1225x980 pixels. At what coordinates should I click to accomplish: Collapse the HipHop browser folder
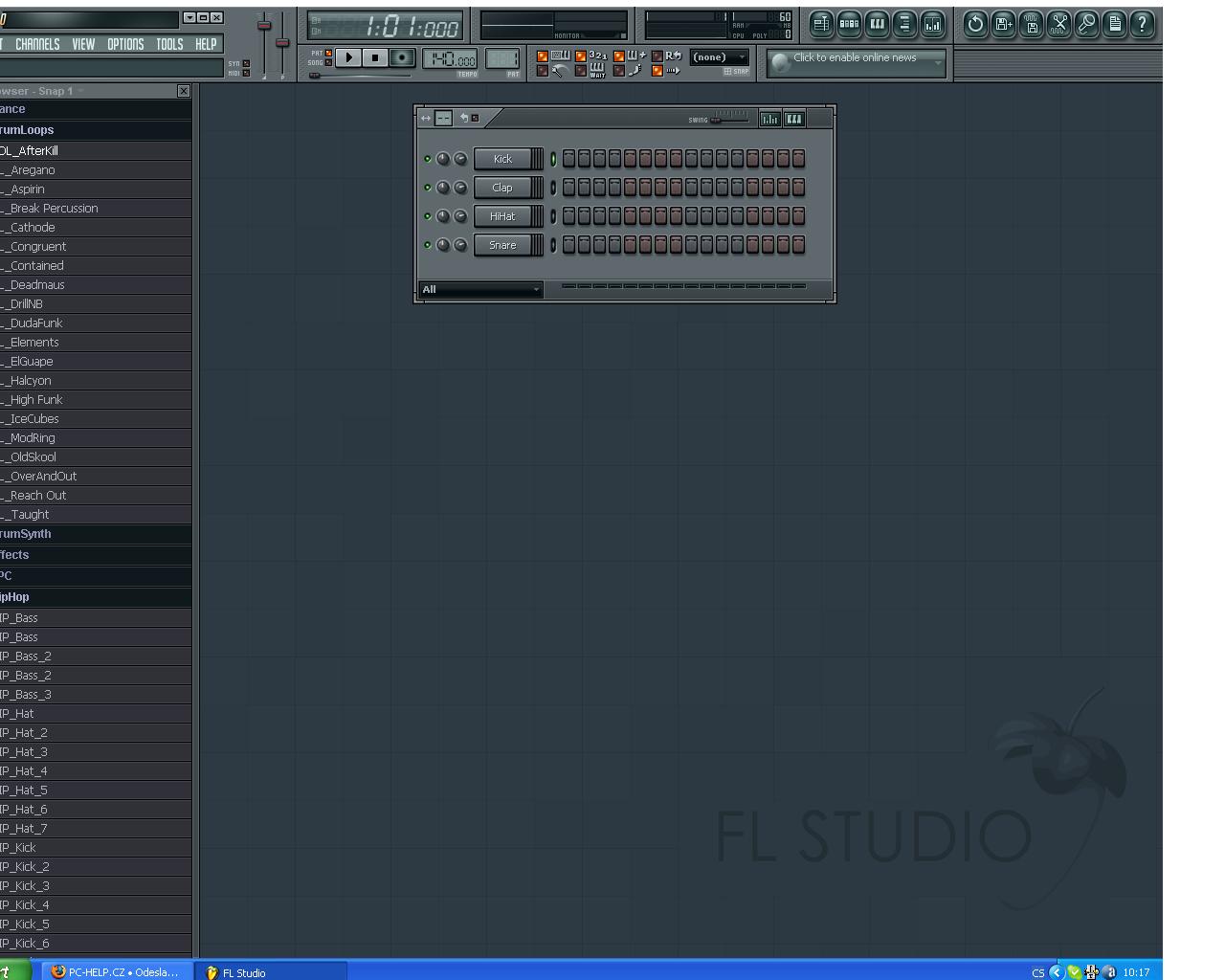[96, 597]
